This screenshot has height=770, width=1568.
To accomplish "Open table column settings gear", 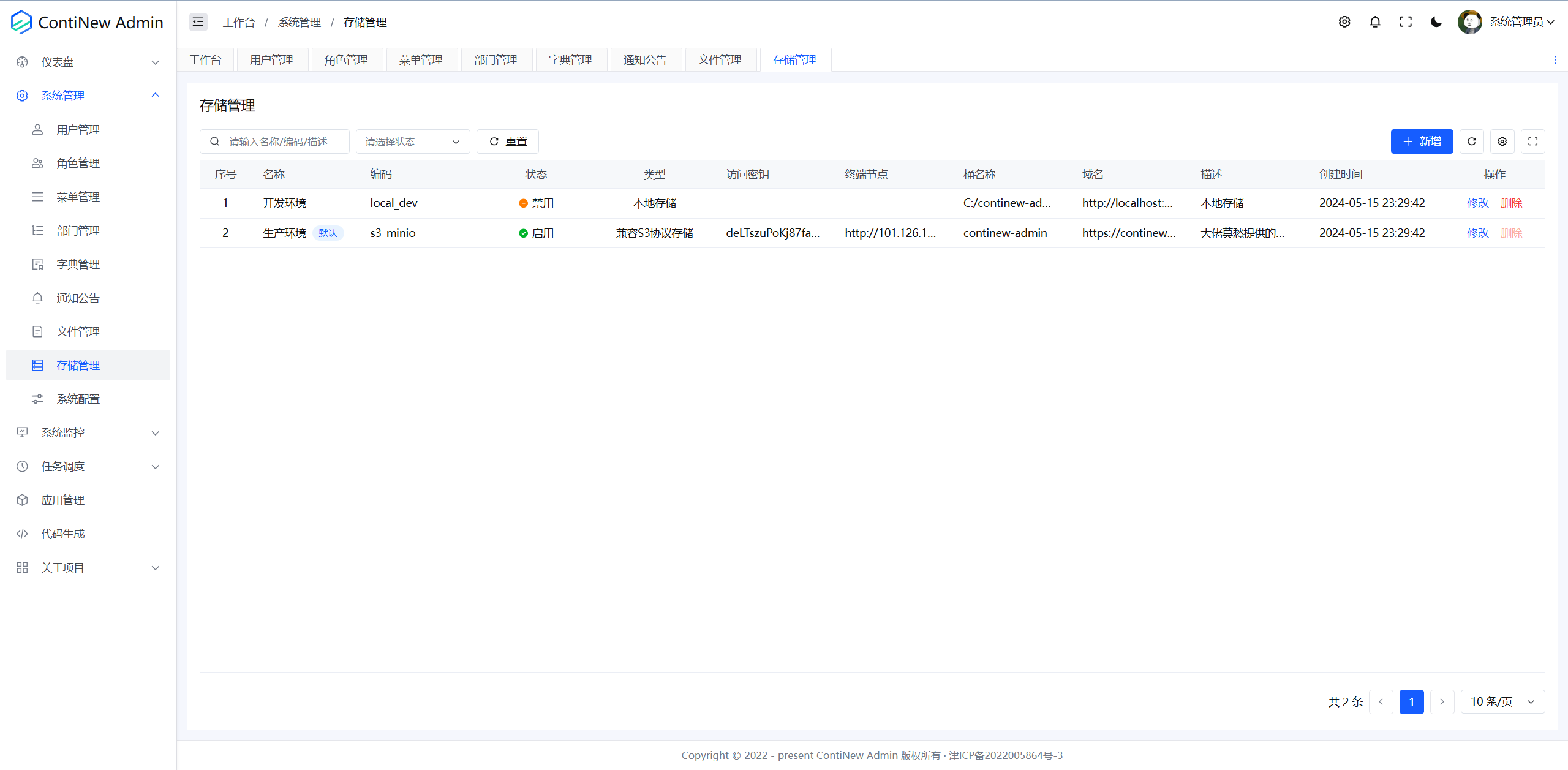I will (x=1502, y=142).
